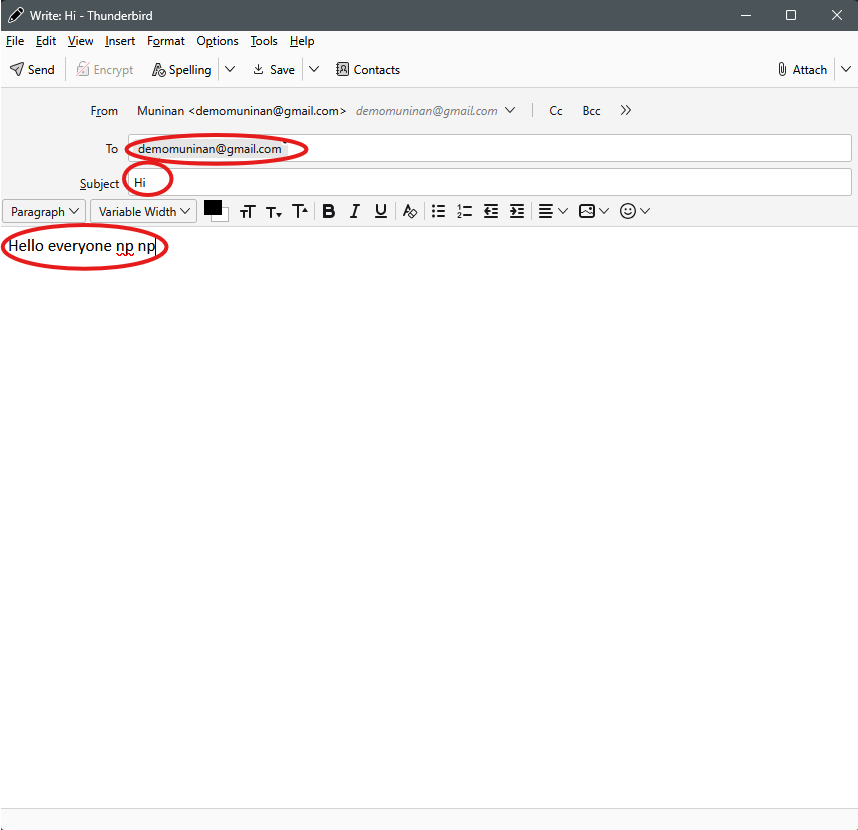Open the Options menu
858x830 pixels.
point(217,41)
